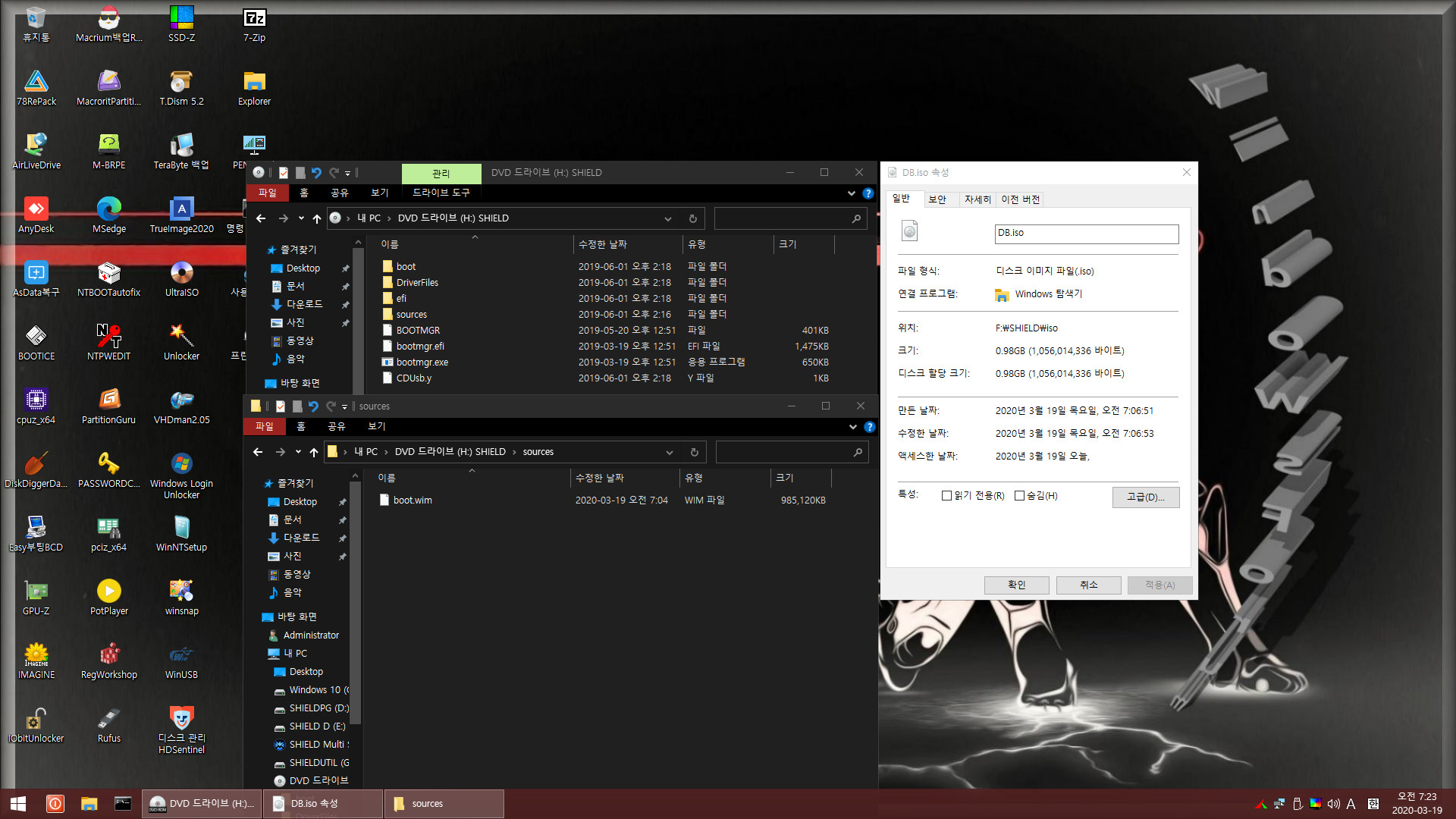Click the navigation pane scrollbar in sources window

(355, 603)
